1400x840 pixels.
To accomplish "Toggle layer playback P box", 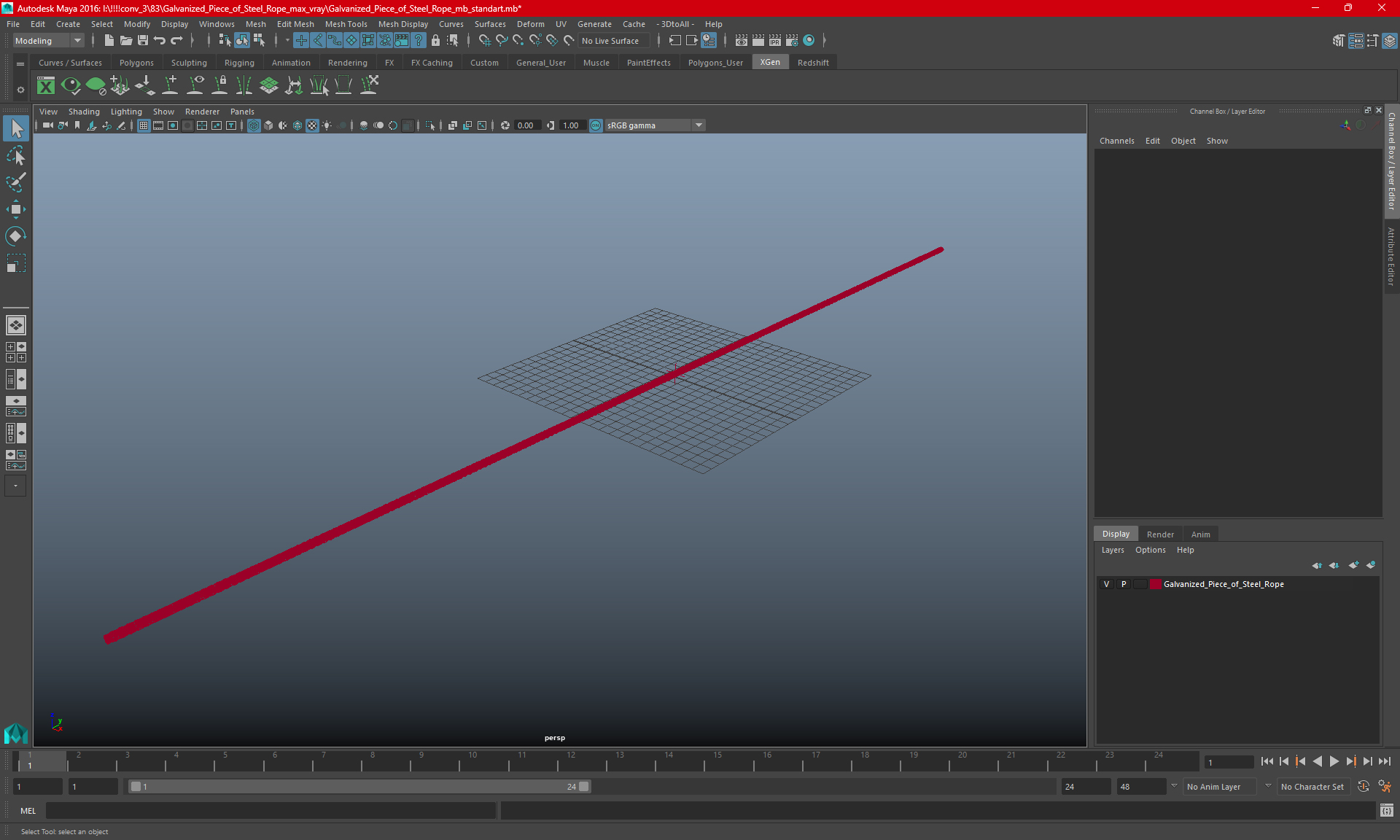I will tap(1124, 584).
